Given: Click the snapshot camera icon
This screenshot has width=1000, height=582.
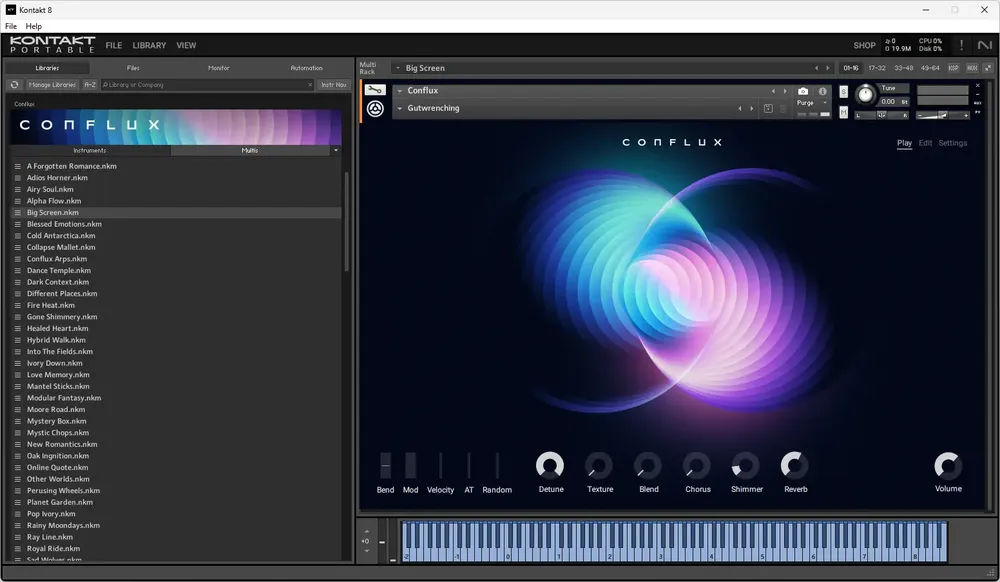Looking at the screenshot, I should pyautogui.click(x=803, y=91).
